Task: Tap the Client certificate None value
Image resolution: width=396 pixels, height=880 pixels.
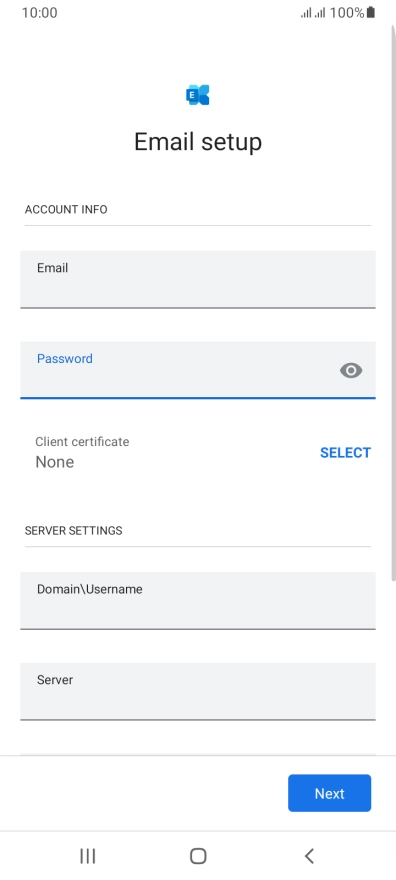Action: pyautogui.click(x=54, y=462)
